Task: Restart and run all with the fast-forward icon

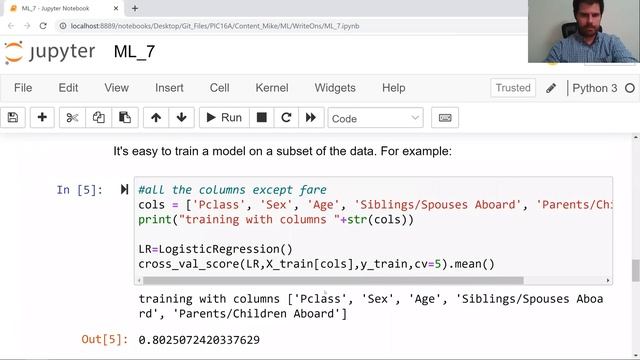Action: [311, 118]
